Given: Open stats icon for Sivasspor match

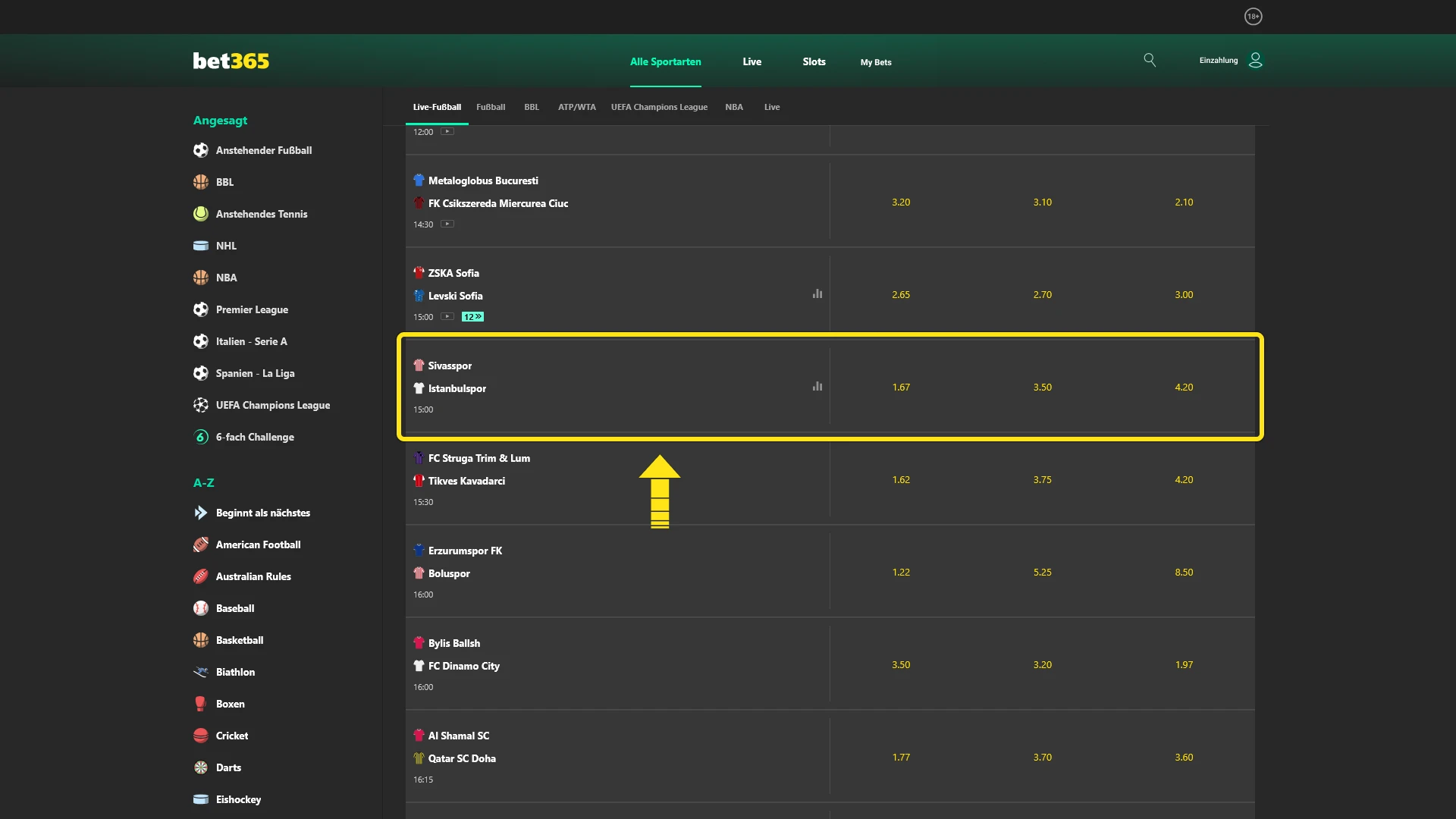Looking at the screenshot, I should pos(817,387).
